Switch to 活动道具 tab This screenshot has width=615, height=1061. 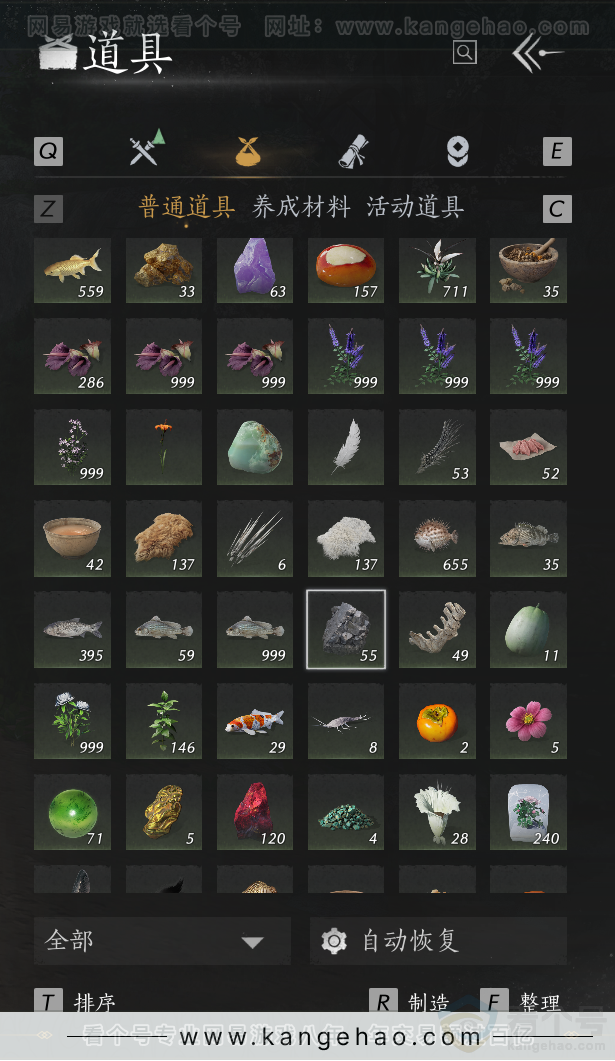[415, 207]
